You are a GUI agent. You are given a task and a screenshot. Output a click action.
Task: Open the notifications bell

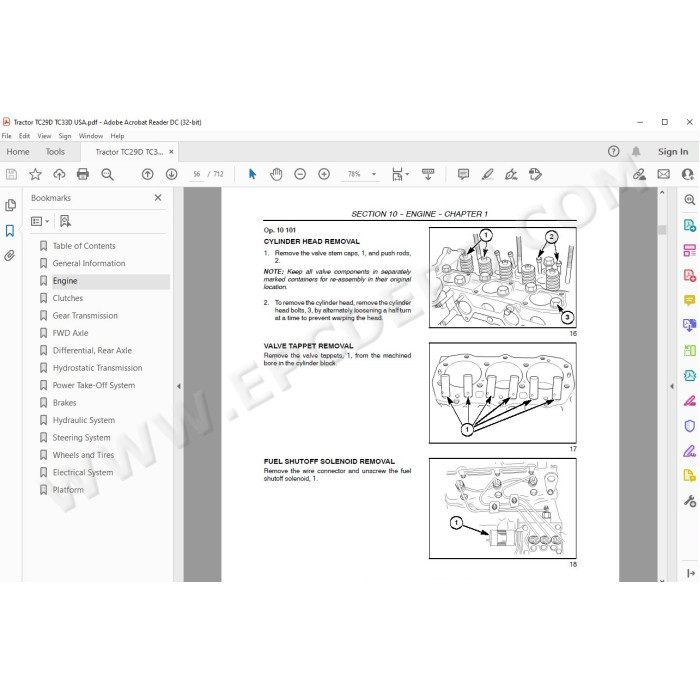tap(636, 151)
